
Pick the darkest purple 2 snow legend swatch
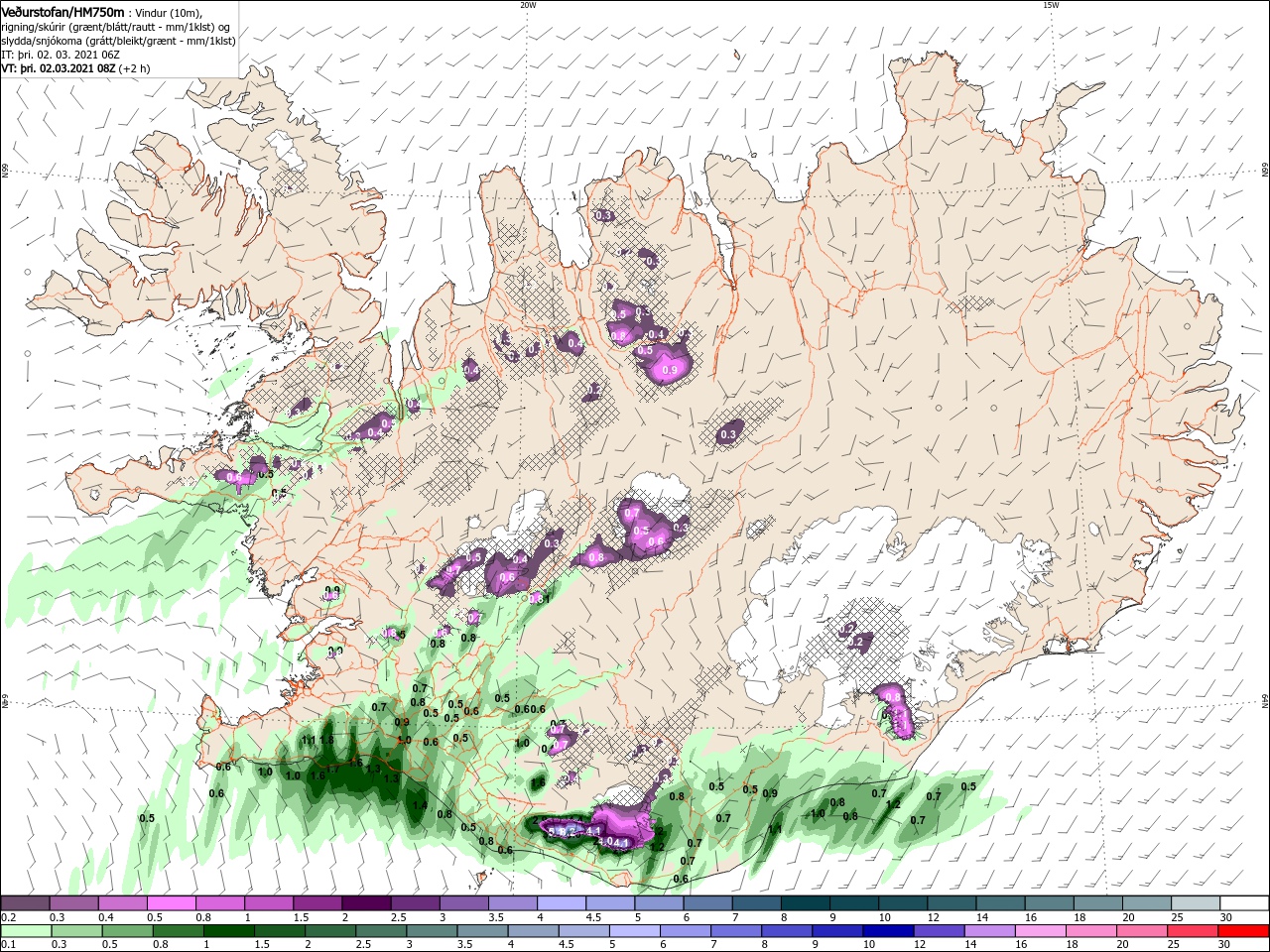click(x=365, y=903)
